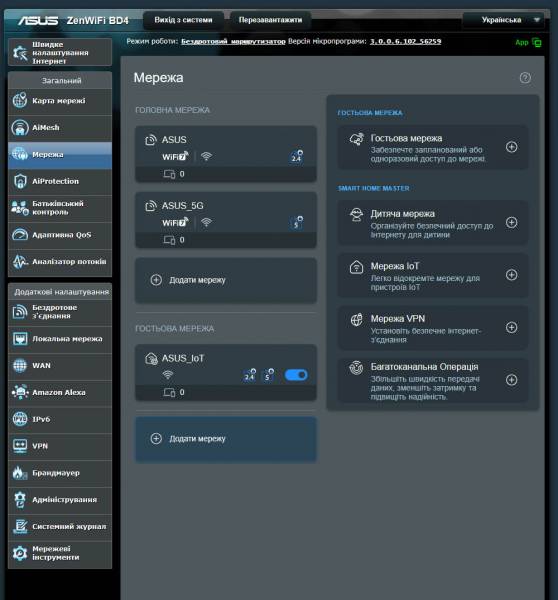Click the Wireless (Бездротове з'єднання) icon

[20, 311]
